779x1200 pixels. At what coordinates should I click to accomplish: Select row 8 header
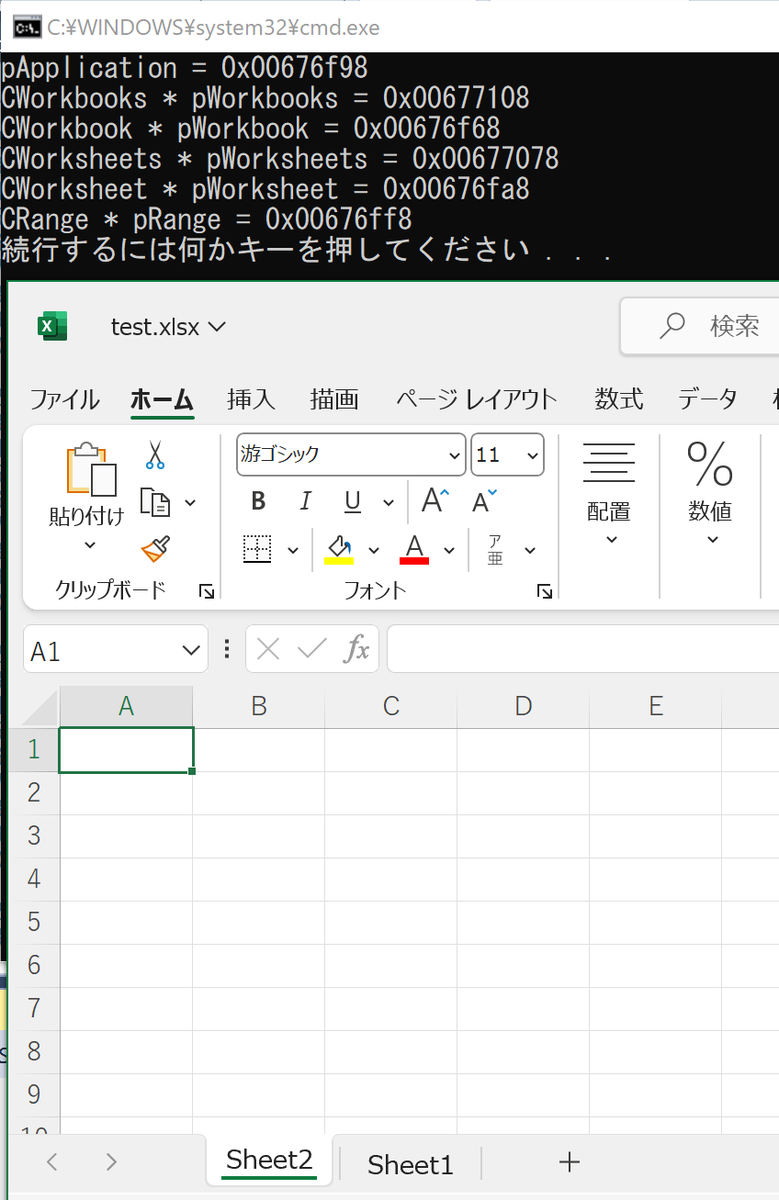click(34, 1051)
